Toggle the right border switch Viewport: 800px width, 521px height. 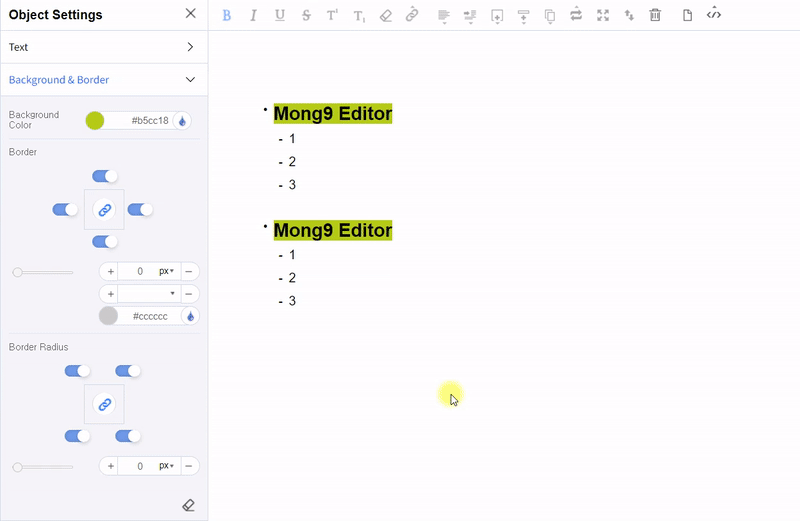pyautogui.click(x=140, y=210)
